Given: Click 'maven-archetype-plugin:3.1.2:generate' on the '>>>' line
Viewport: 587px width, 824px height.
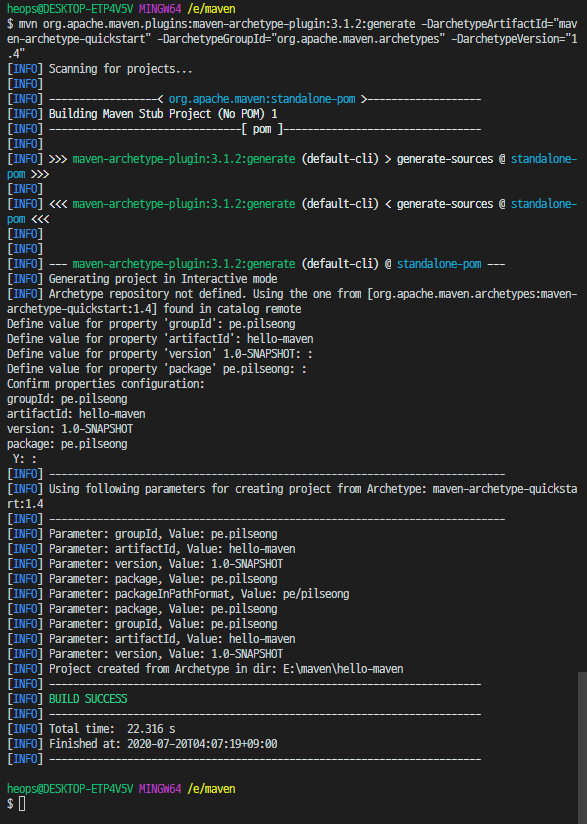Looking at the screenshot, I should (x=184, y=159).
